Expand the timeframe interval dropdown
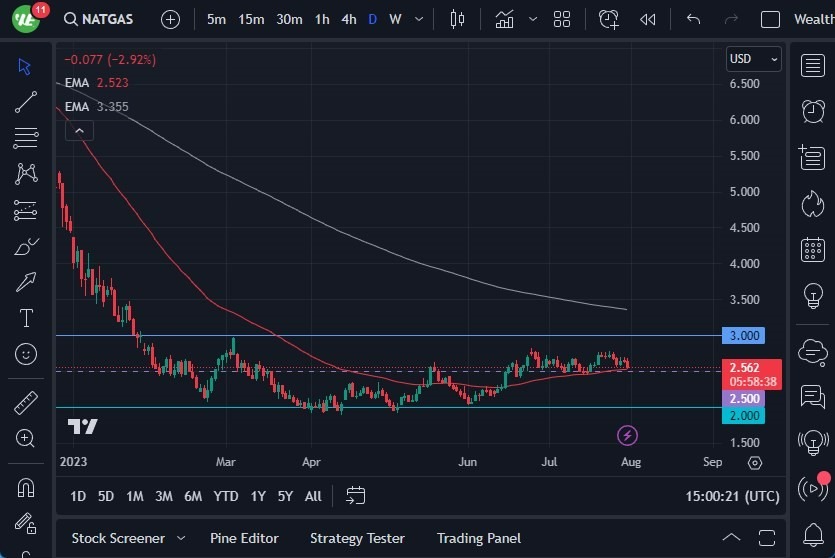Viewport: 835px width, 558px height. 419,20
